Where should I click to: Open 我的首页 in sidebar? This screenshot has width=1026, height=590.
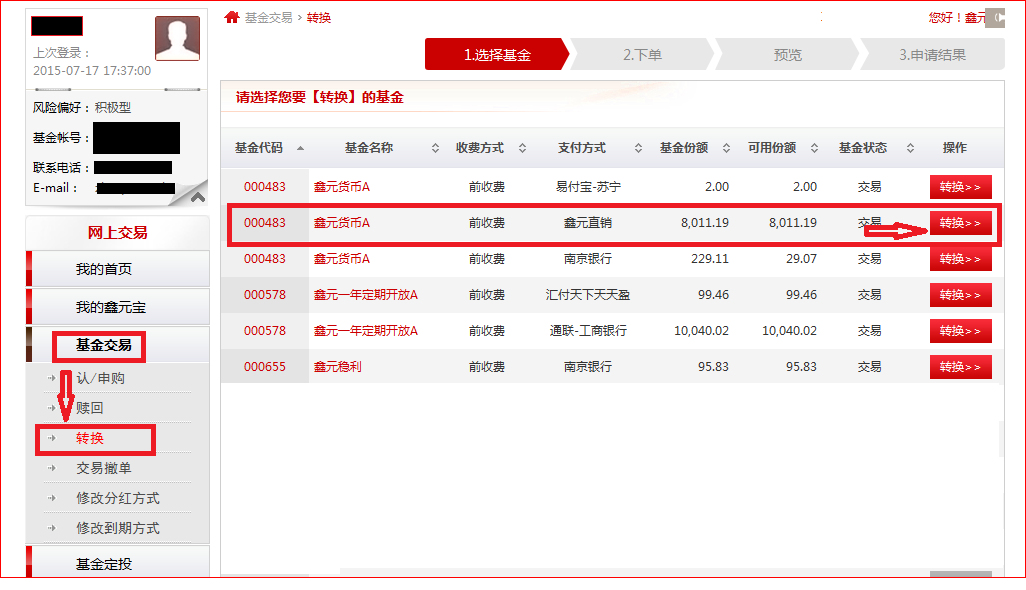tap(118, 269)
